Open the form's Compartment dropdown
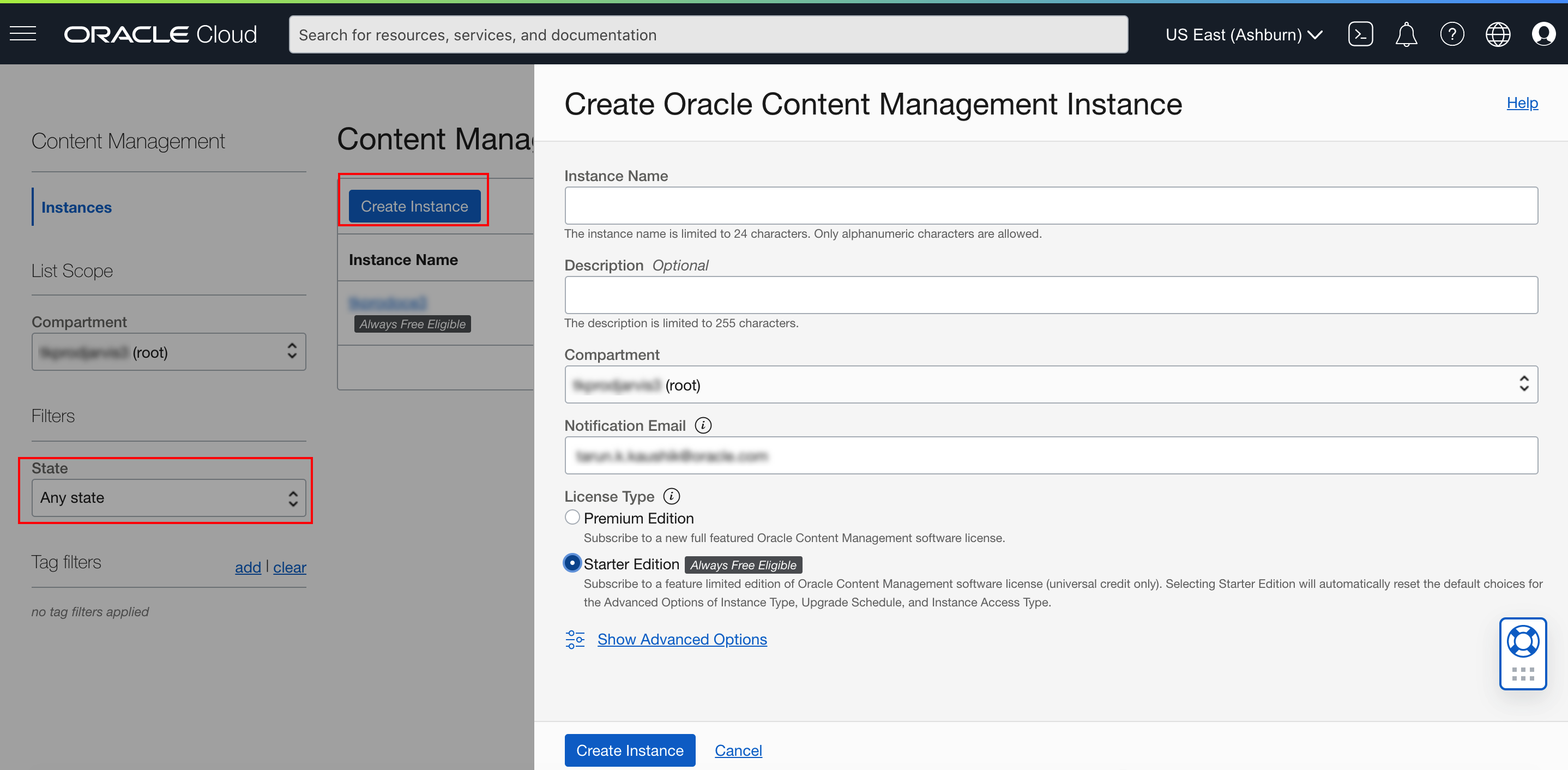This screenshot has width=1568, height=770. 1051,384
